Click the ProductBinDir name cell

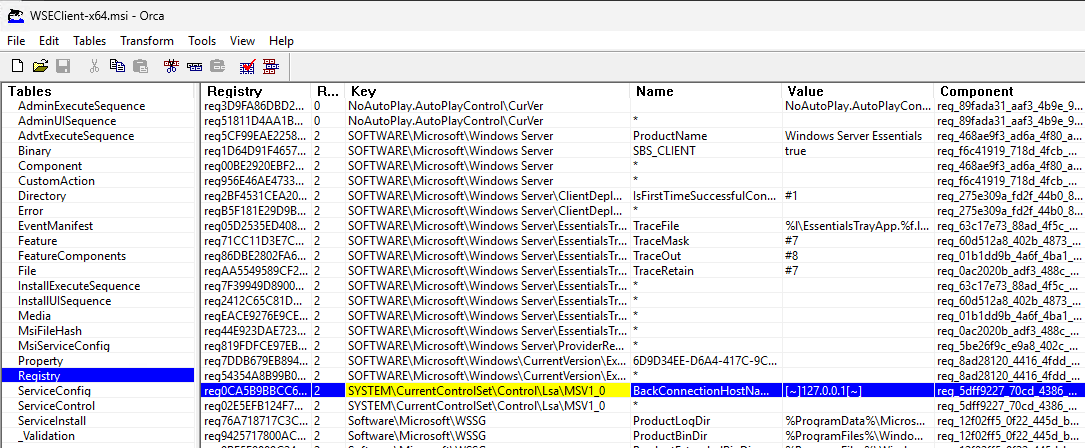(x=706, y=436)
